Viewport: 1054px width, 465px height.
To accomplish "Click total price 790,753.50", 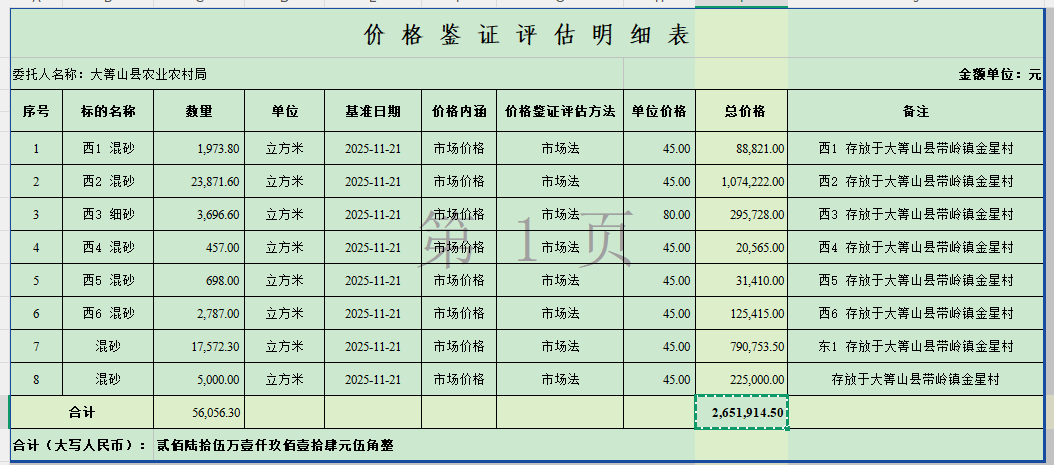I will pyautogui.click(x=741, y=346).
